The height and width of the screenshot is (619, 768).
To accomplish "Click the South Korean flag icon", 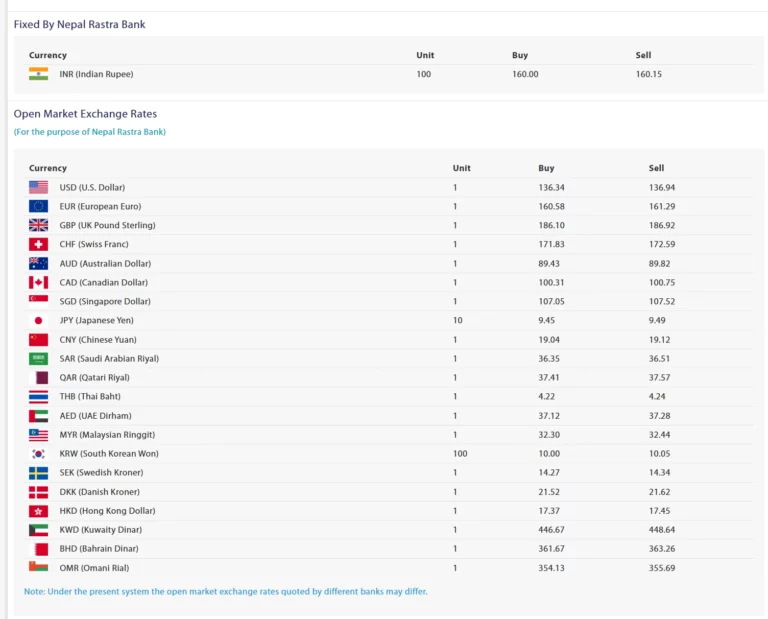I will [38, 453].
